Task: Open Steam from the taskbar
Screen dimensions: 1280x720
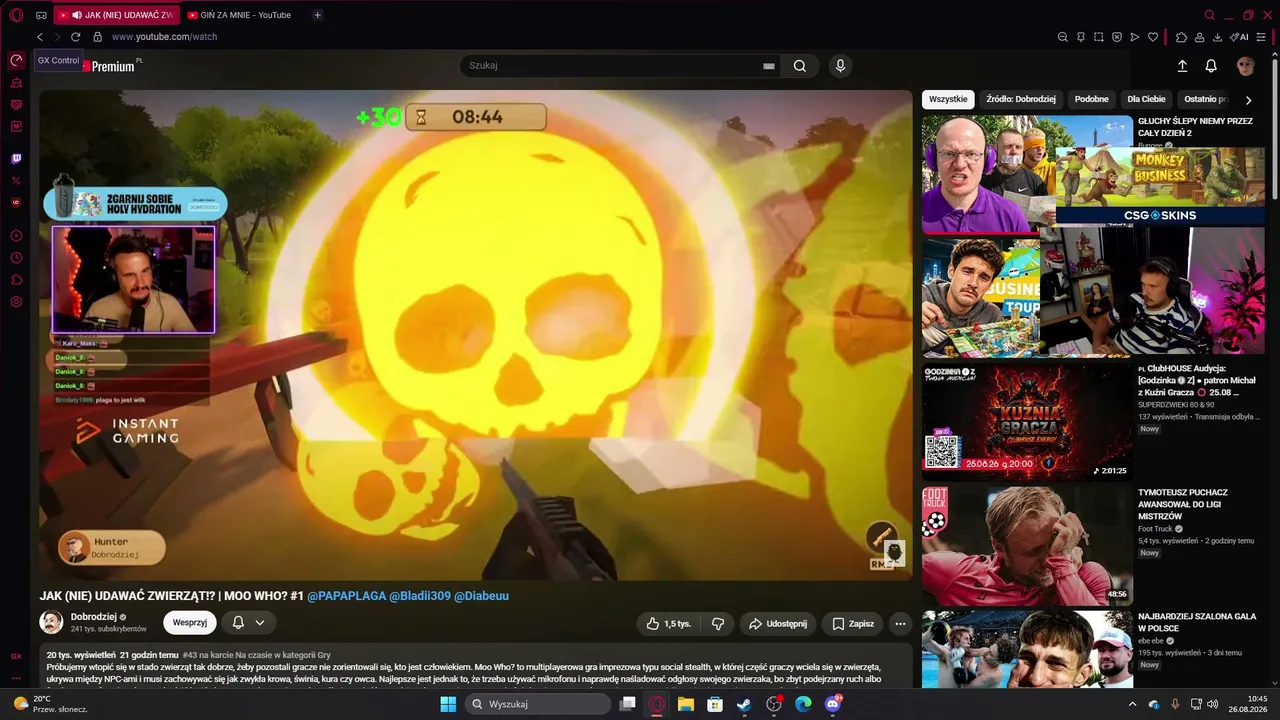Action: [744, 704]
